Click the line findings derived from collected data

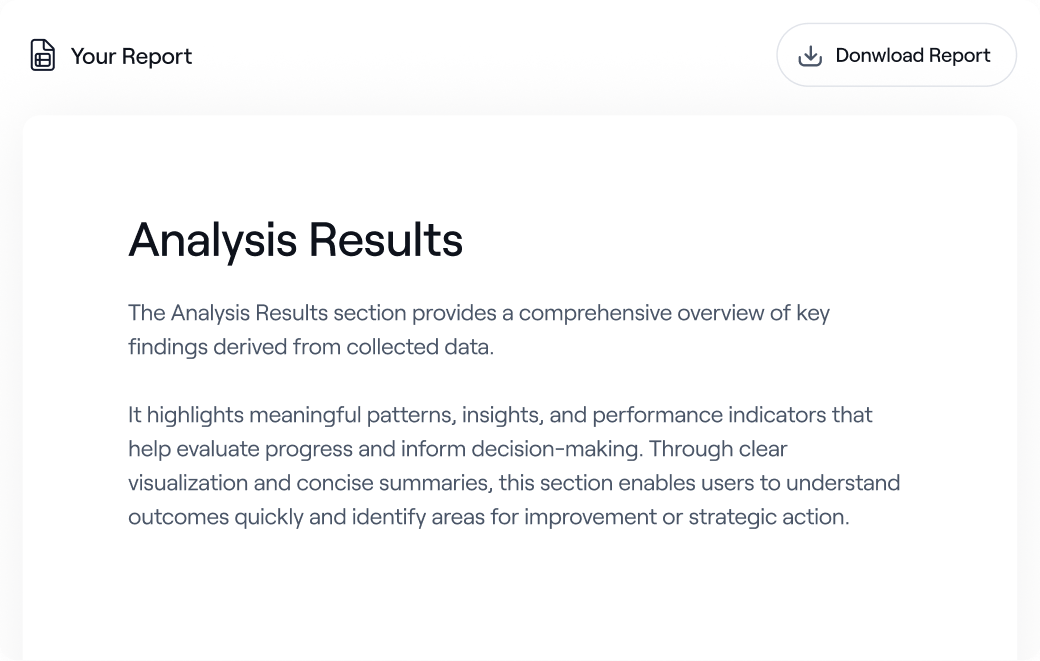click(311, 347)
